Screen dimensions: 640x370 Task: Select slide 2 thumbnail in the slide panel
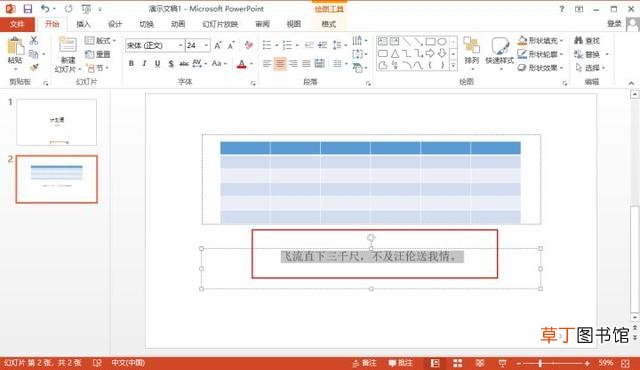[x=57, y=179]
